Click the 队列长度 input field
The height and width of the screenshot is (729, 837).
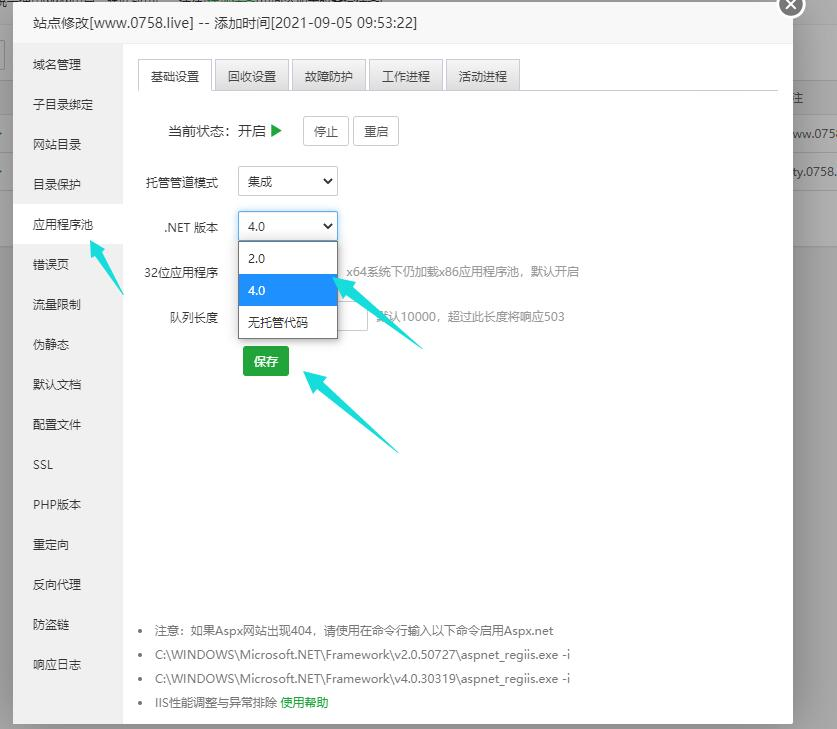coord(353,318)
